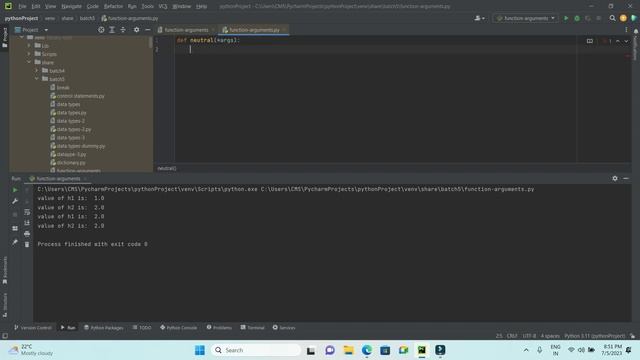Expand all icon in Project panel header
640x360 pixels.
tap(112, 30)
